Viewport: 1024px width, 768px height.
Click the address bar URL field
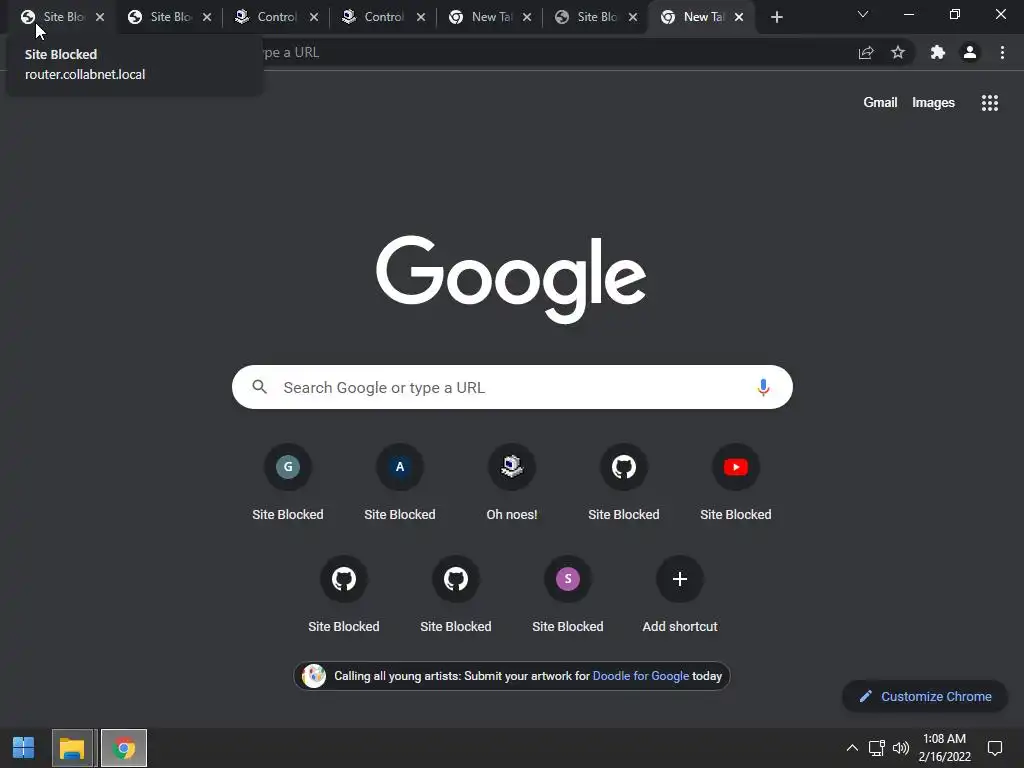tap(555, 52)
